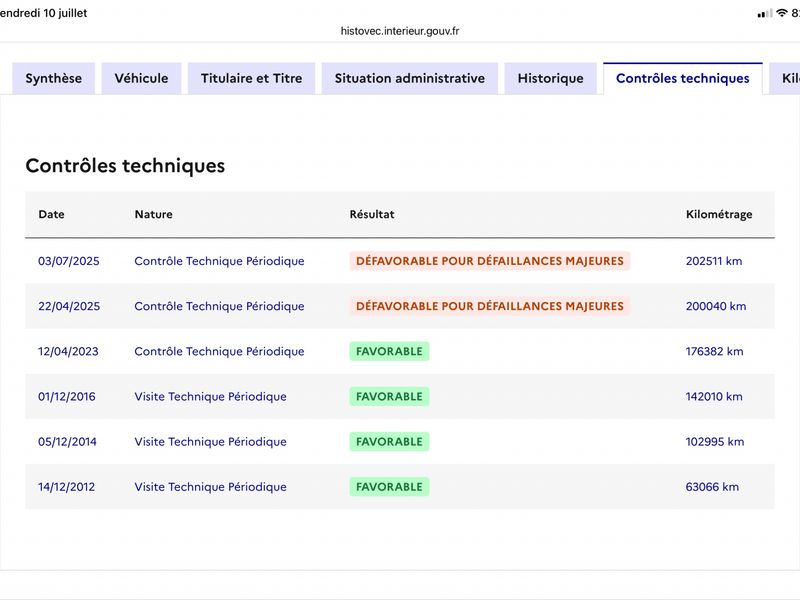800x600 pixels.
Task: Open the Titulaire et Titre tab
Action: tap(252, 79)
